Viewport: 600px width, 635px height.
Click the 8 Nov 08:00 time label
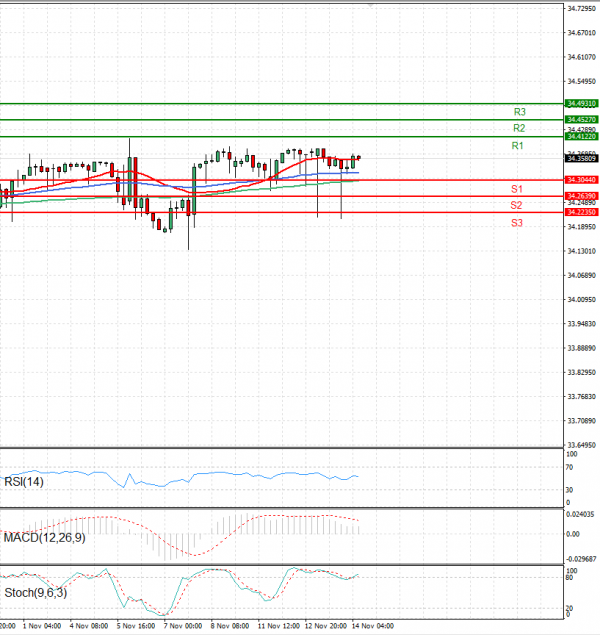point(230,626)
